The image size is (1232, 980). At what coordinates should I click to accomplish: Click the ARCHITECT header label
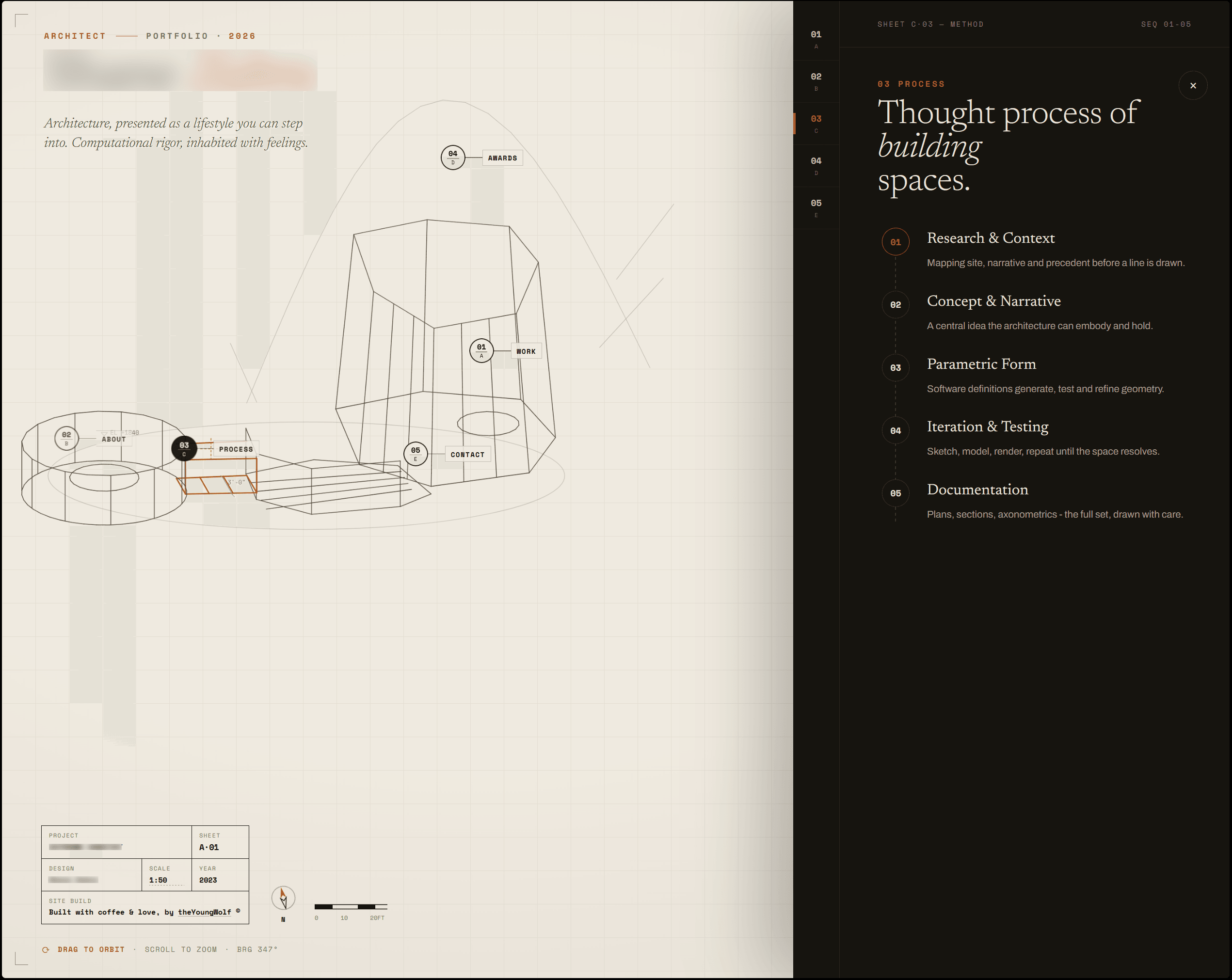pos(75,36)
